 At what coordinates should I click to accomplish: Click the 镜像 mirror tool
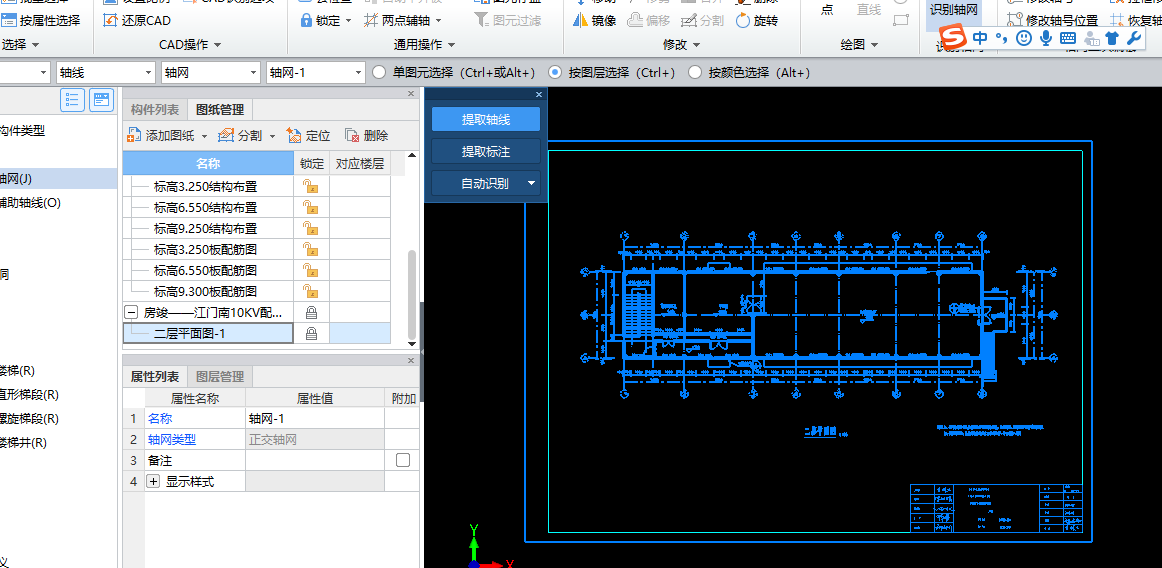[595, 21]
